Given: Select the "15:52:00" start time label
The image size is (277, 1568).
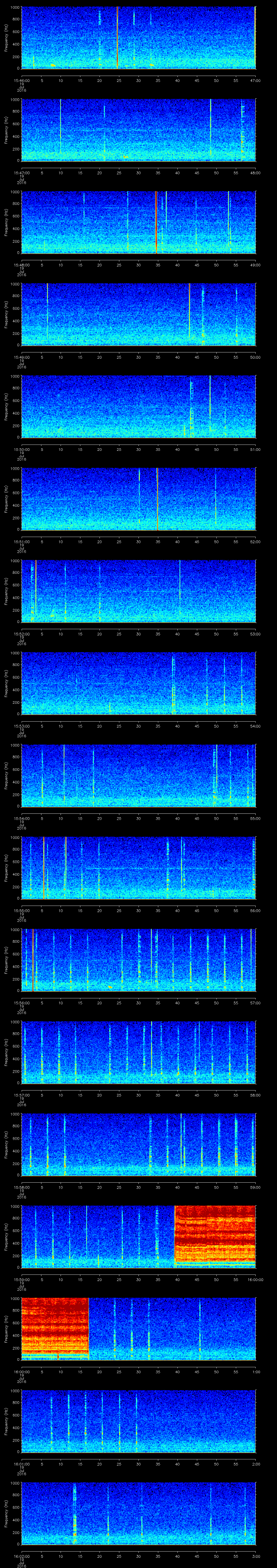Looking at the screenshot, I should (21, 634).
